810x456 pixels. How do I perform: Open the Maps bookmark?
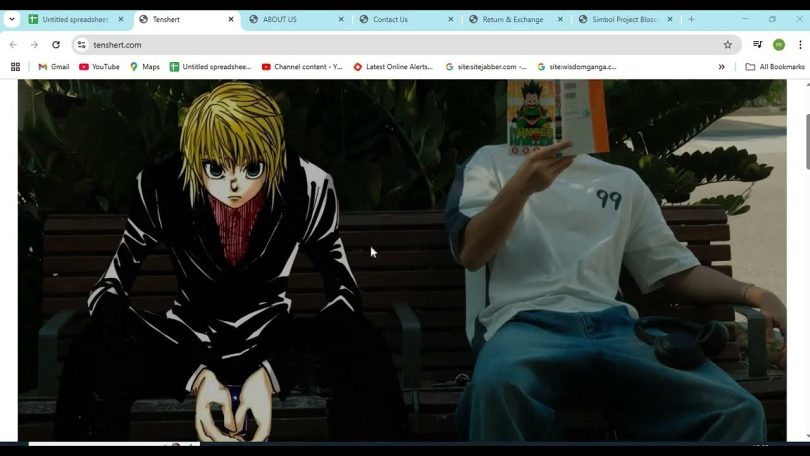[x=145, y=67]
